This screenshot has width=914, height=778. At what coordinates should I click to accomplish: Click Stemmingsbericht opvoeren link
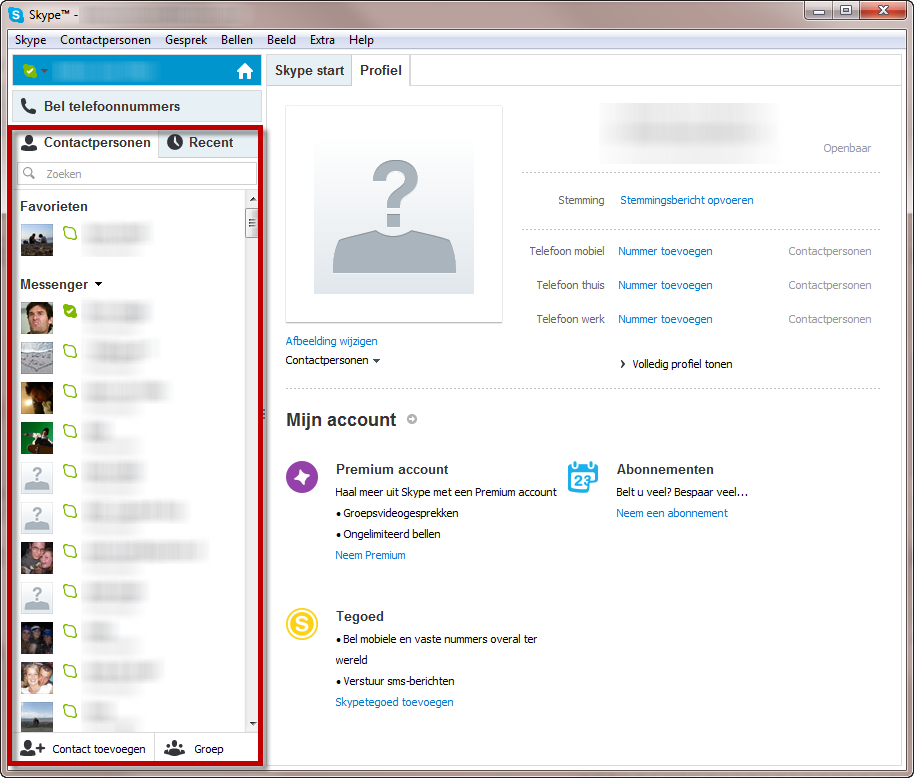click(x=687, y=200)
